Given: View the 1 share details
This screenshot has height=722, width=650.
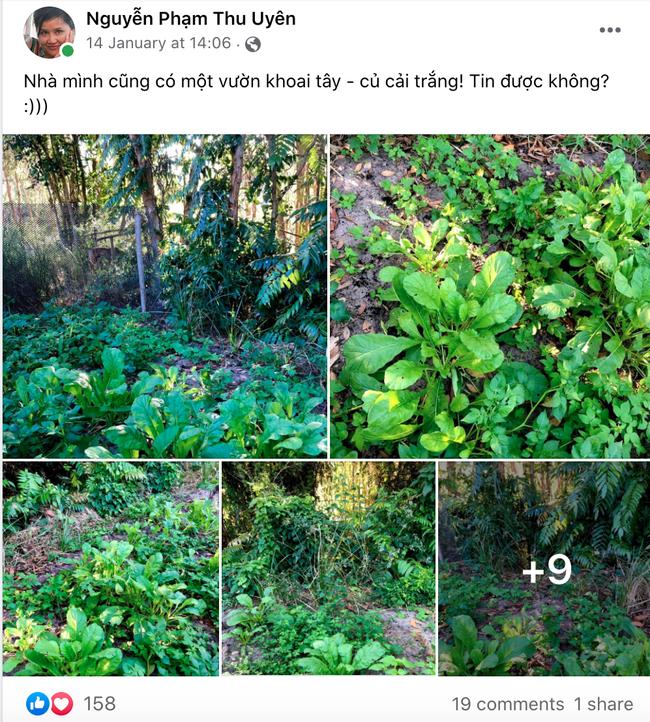Looking at the screenshot, I should (x=604, y=704).
